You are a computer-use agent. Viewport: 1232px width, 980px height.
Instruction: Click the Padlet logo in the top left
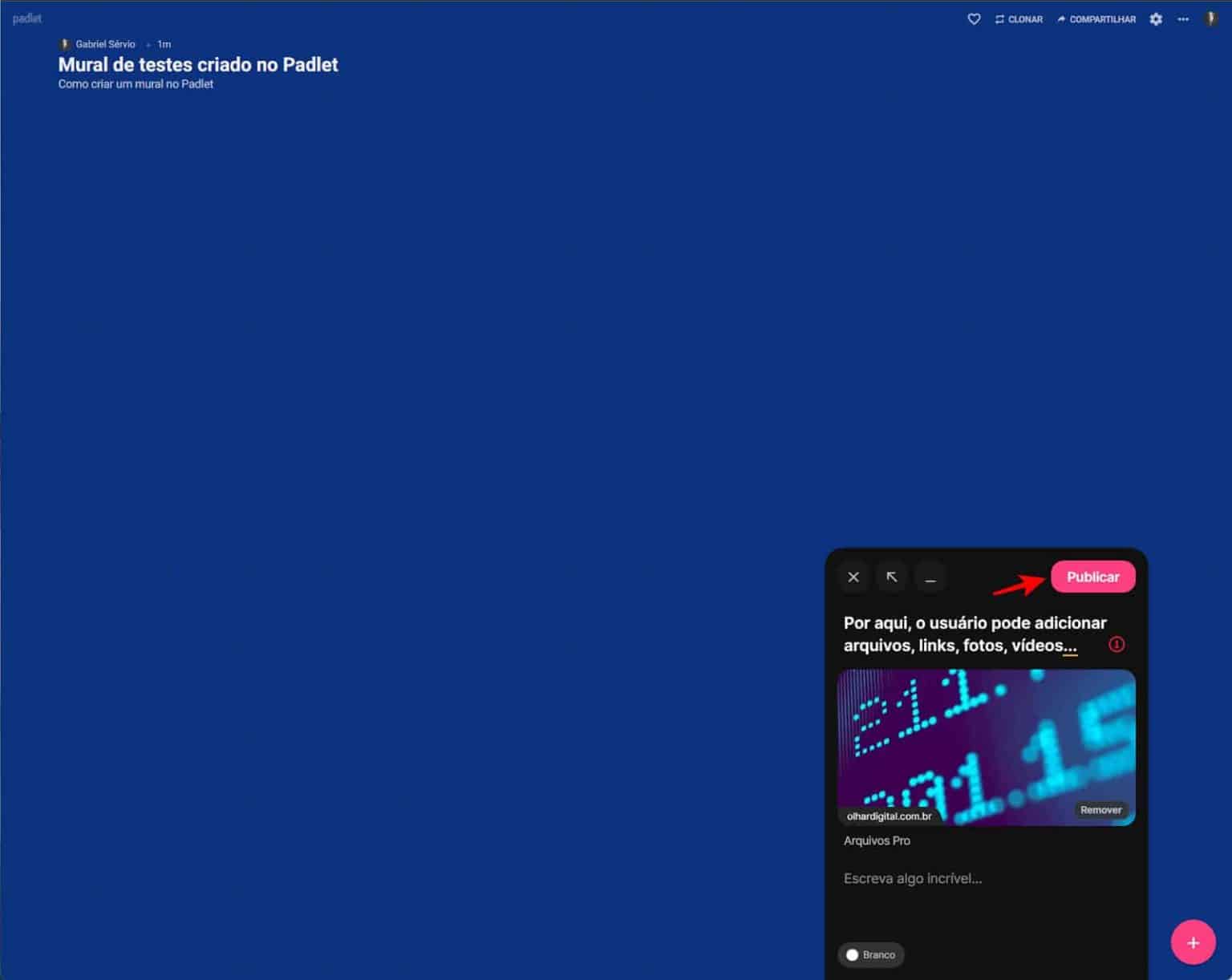(26, 18)
